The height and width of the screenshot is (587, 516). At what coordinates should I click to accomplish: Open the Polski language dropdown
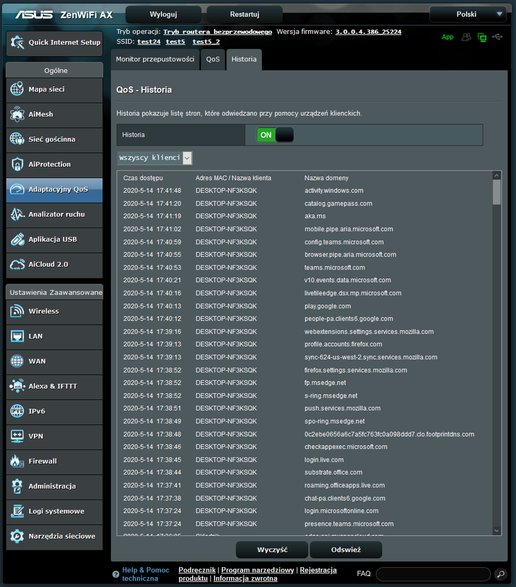point(468,14)
